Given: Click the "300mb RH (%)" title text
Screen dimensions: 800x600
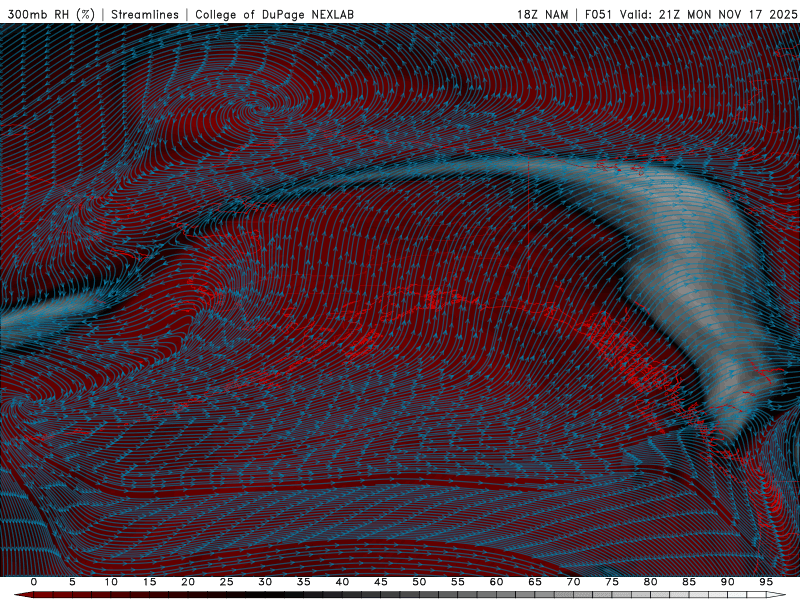Looking at the screenshot, I should point(52,14).
